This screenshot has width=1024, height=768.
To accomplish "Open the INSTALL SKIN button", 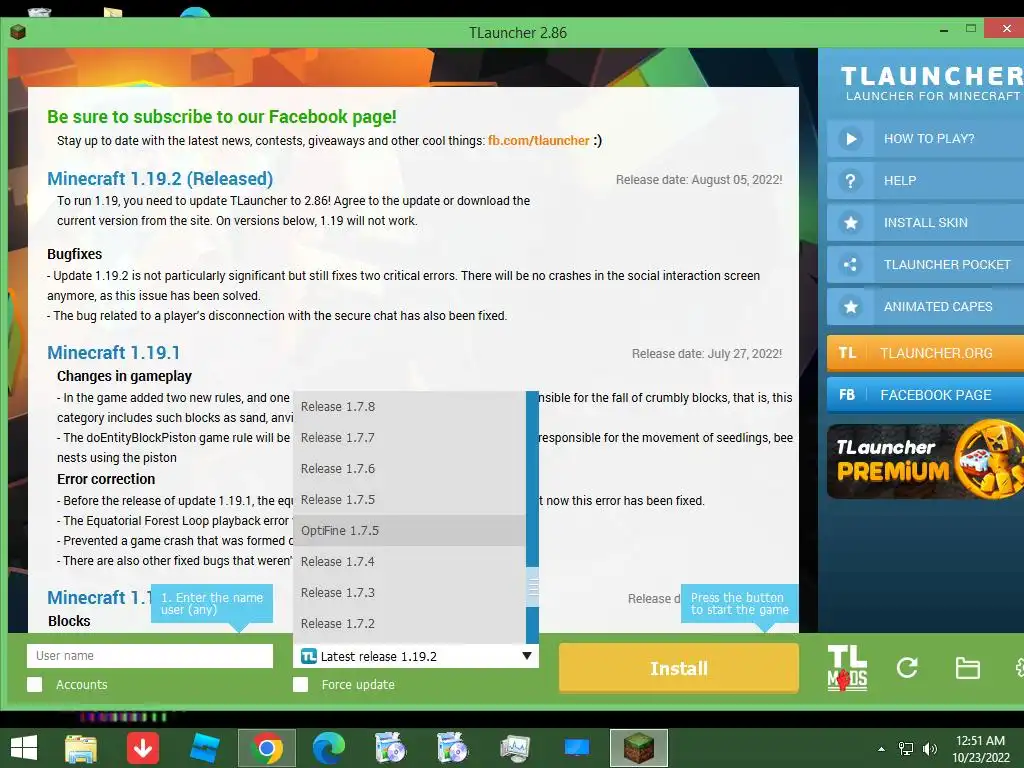I will point(925,223).
